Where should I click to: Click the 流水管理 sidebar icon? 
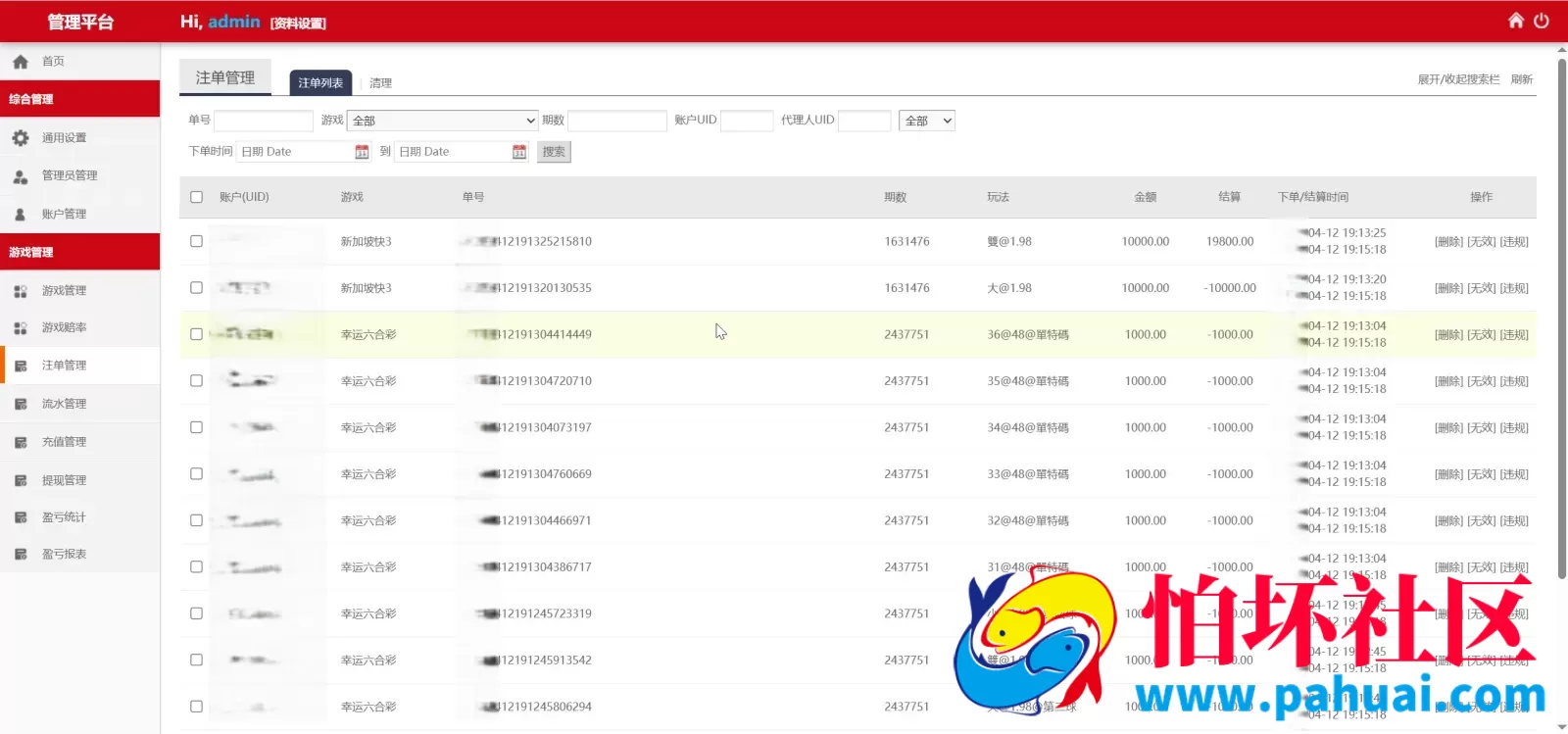tap(21, 404)
